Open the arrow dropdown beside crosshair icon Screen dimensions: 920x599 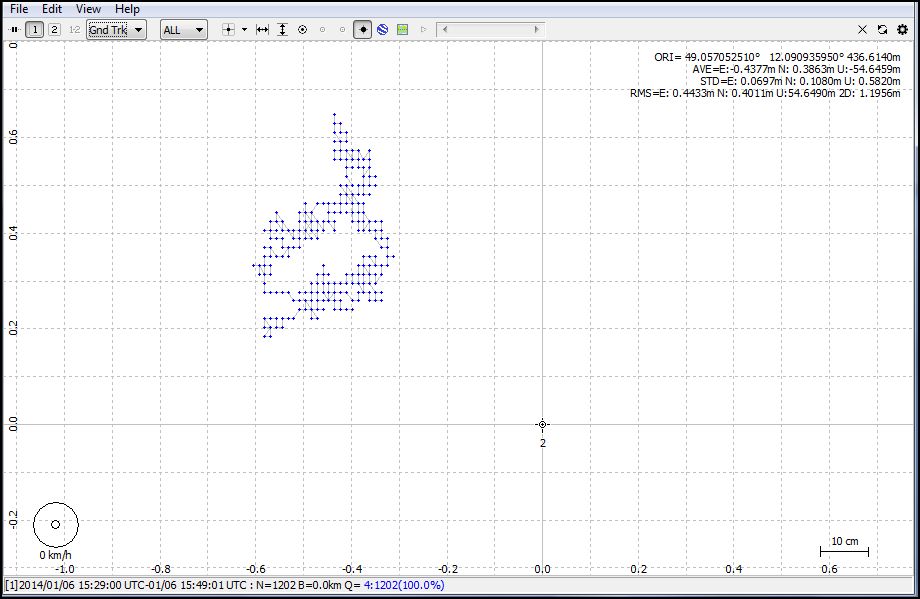click(244, 30)
